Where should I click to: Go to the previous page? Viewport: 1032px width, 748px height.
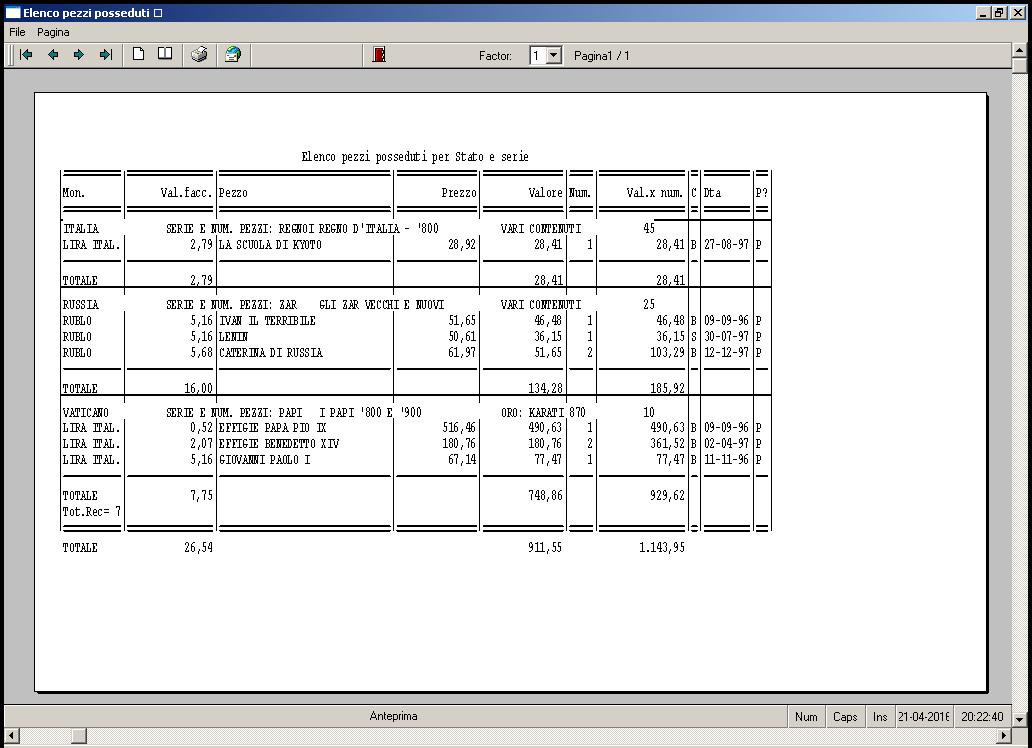53,55
